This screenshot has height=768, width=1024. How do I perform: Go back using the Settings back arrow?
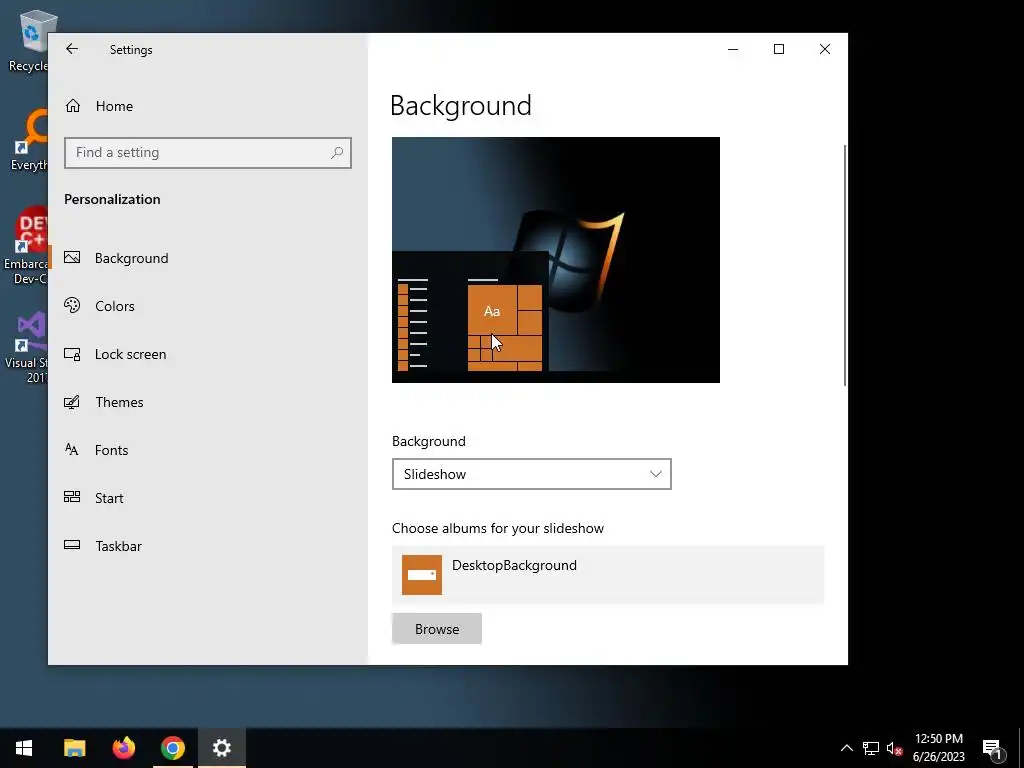click(72, 49)
